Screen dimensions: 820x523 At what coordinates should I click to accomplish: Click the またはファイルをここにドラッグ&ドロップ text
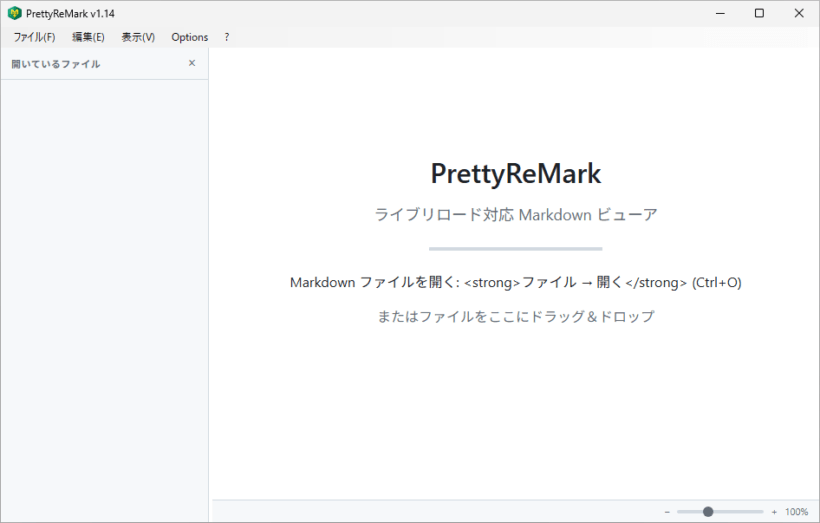[x=516, y=316]
